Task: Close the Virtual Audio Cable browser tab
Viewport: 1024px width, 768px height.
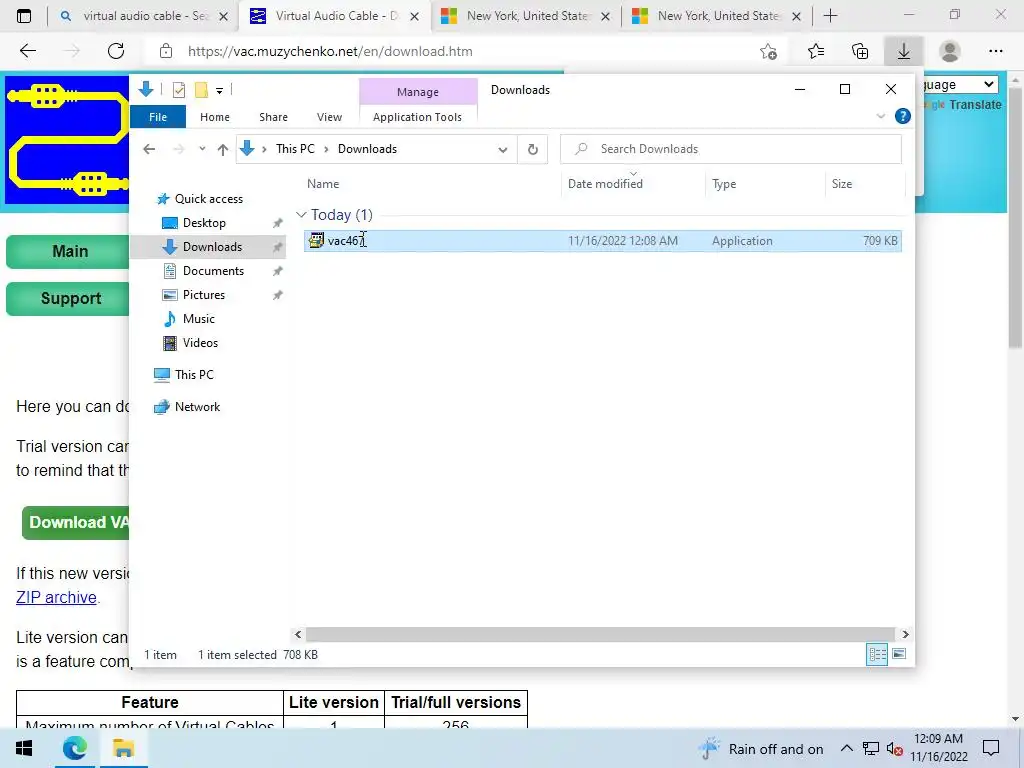Action: point(415,16)
